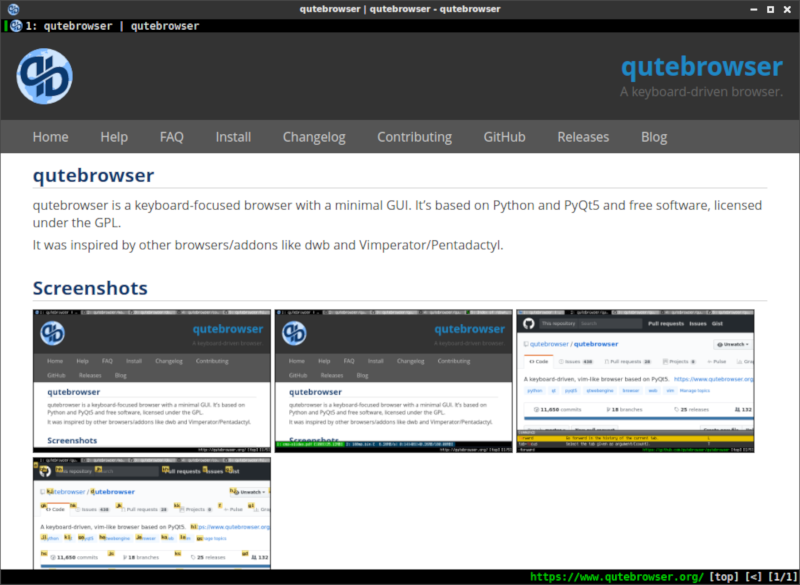Click the first qutebrowser screenshot thumbnail
This screenshot has width=800, height=585.
150,380
